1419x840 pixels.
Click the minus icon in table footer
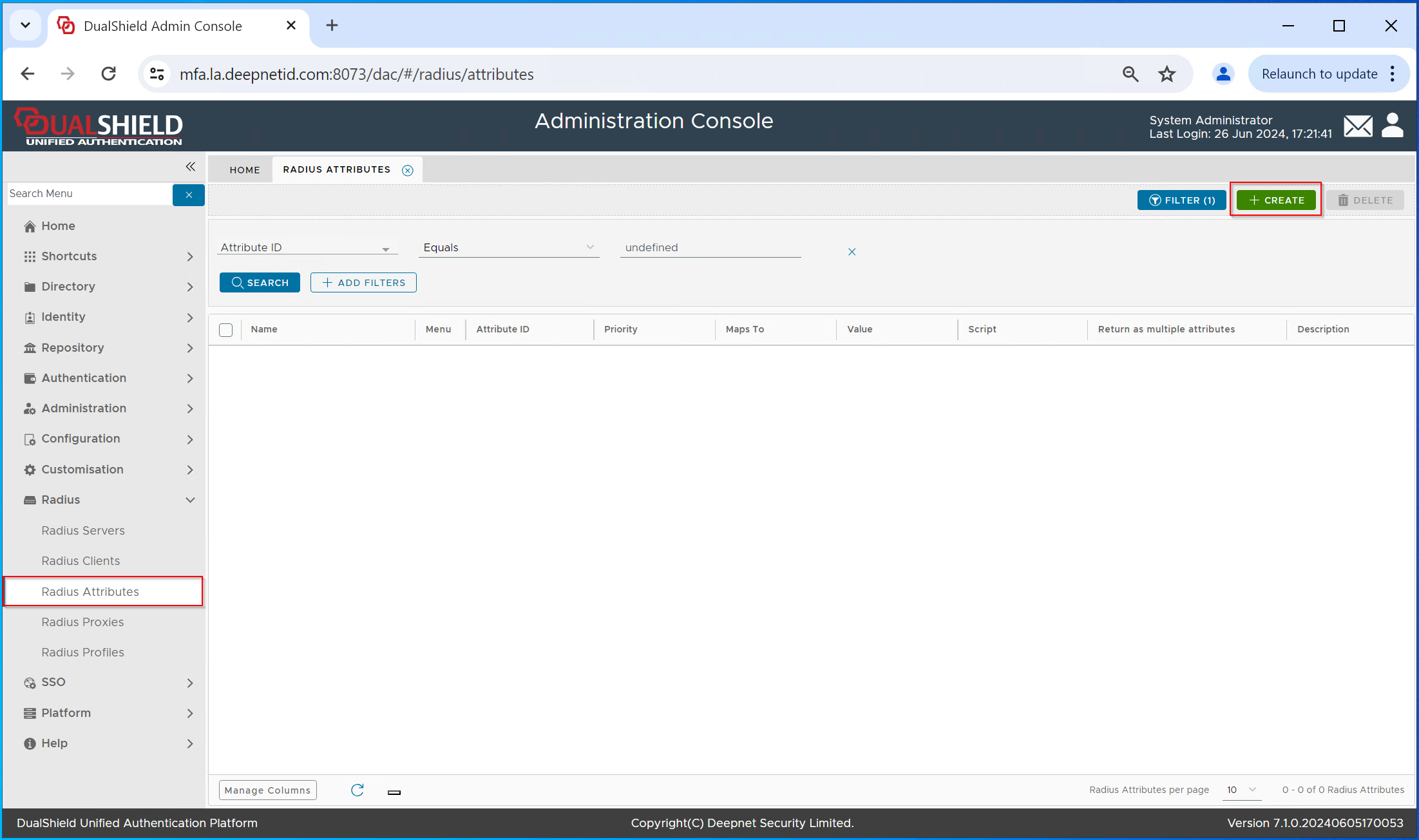pos(394,792)
